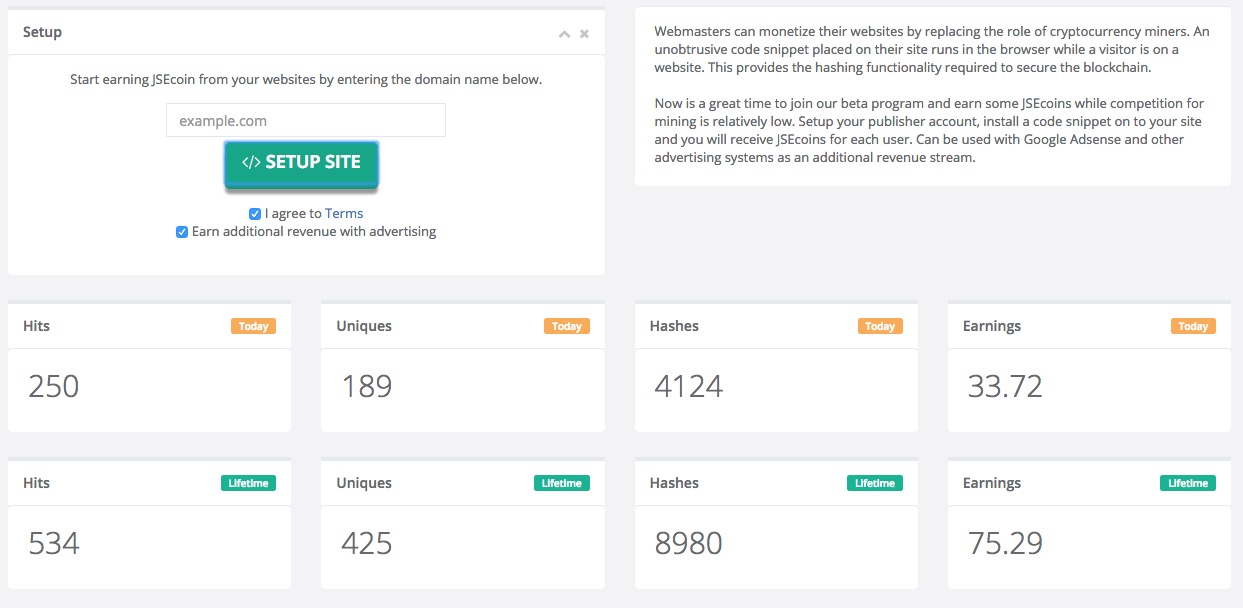Select the 75.29 lifetime earnings value
This screenshot has width=1243, height=608.
tap(1005, 543)
